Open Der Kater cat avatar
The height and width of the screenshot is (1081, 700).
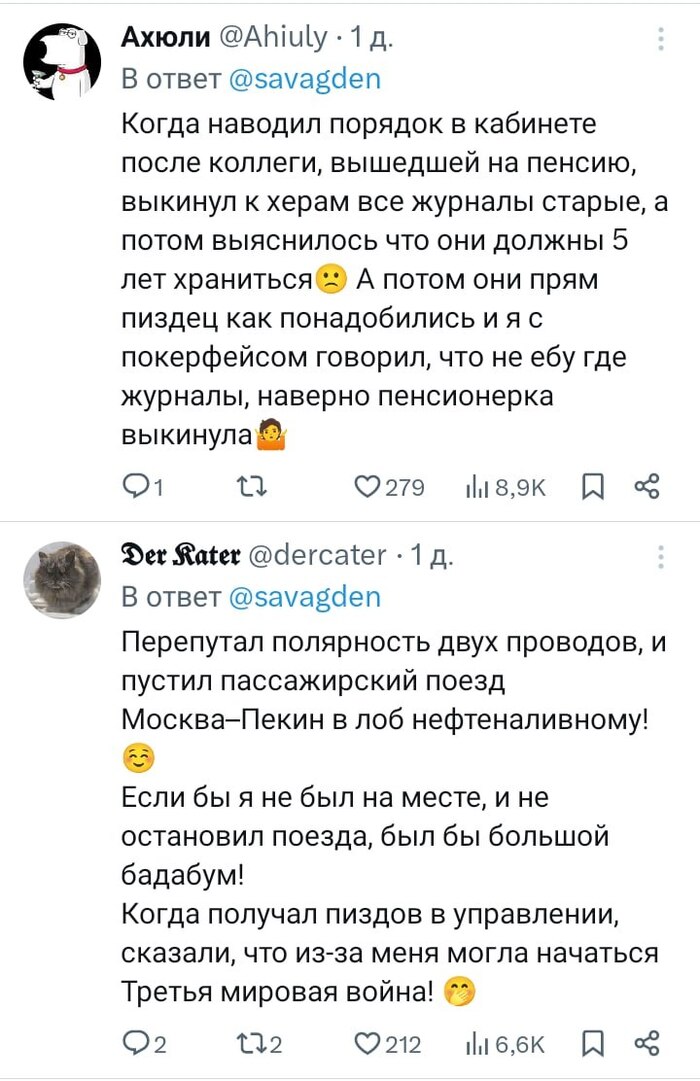point(62,580)
